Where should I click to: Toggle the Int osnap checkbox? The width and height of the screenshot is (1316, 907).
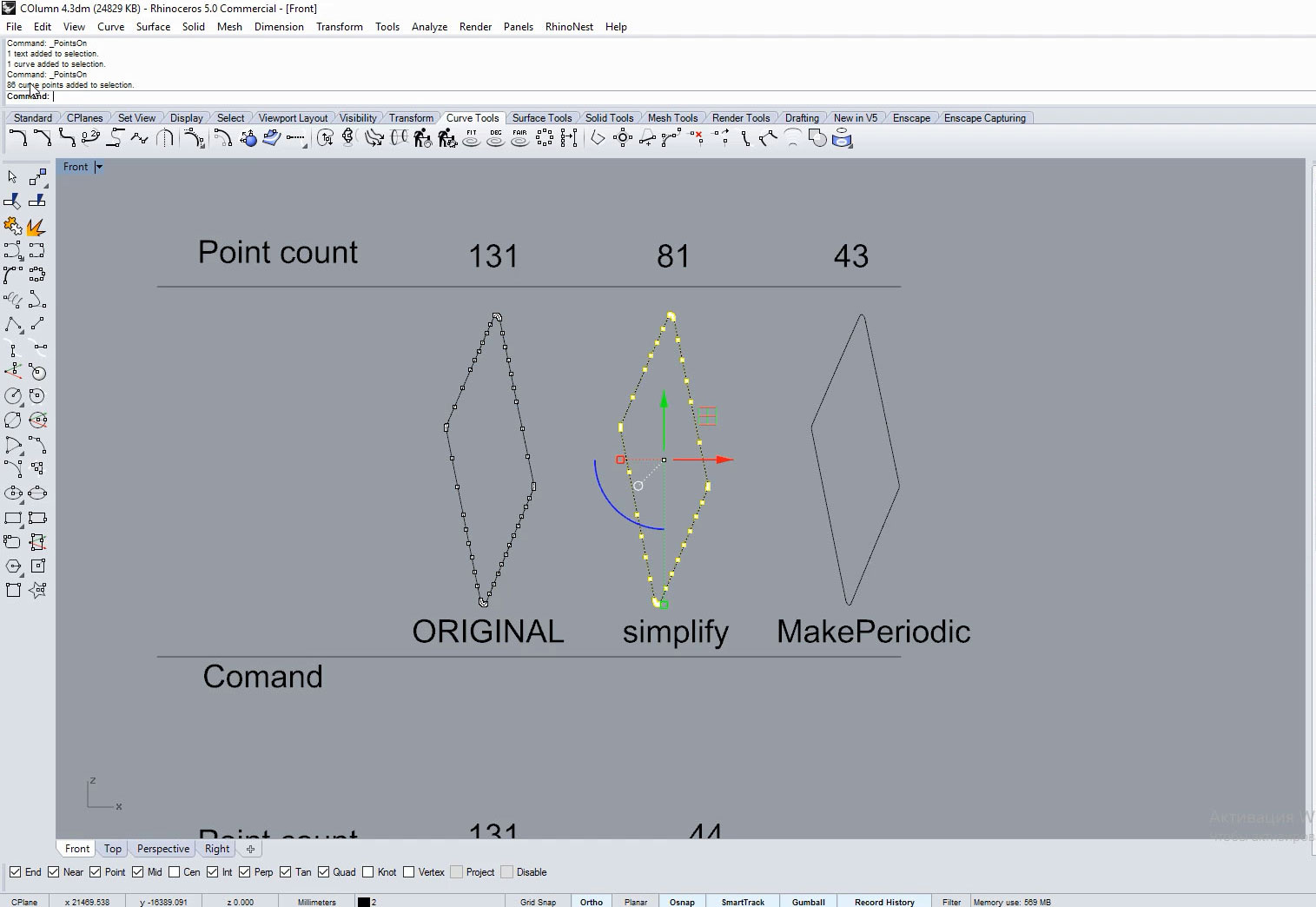coord(212,872)
